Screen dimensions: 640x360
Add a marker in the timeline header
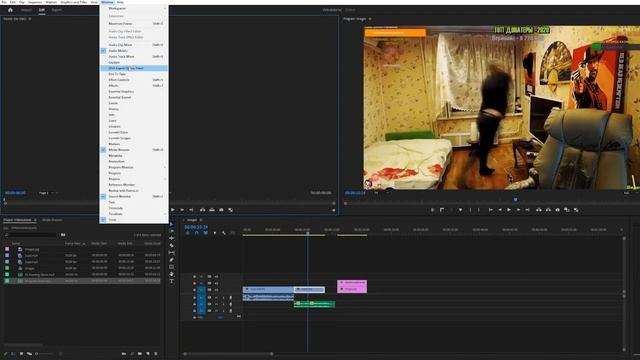pos(215,233)
